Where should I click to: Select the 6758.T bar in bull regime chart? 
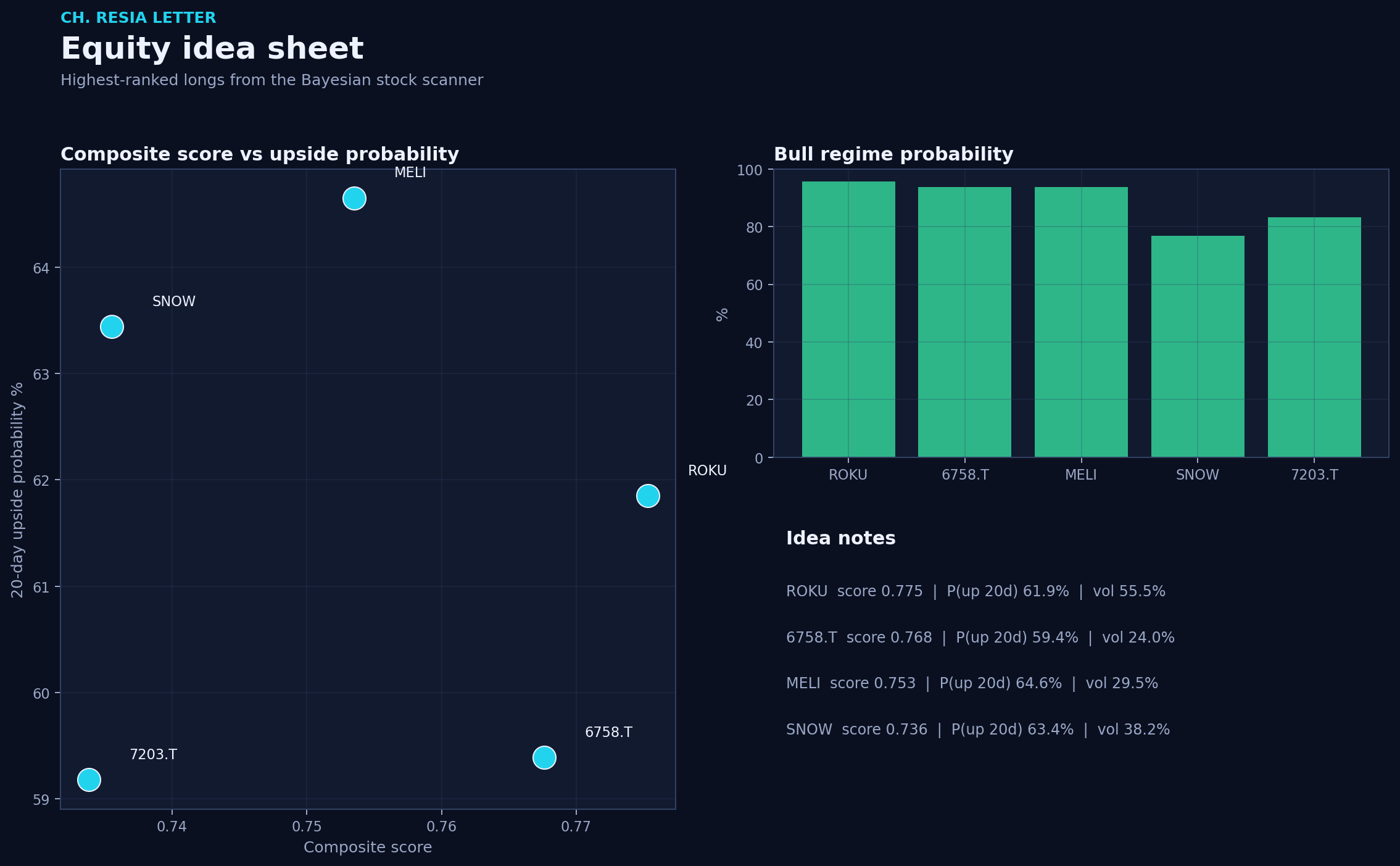pyautogui.click(x=965, y=322)
